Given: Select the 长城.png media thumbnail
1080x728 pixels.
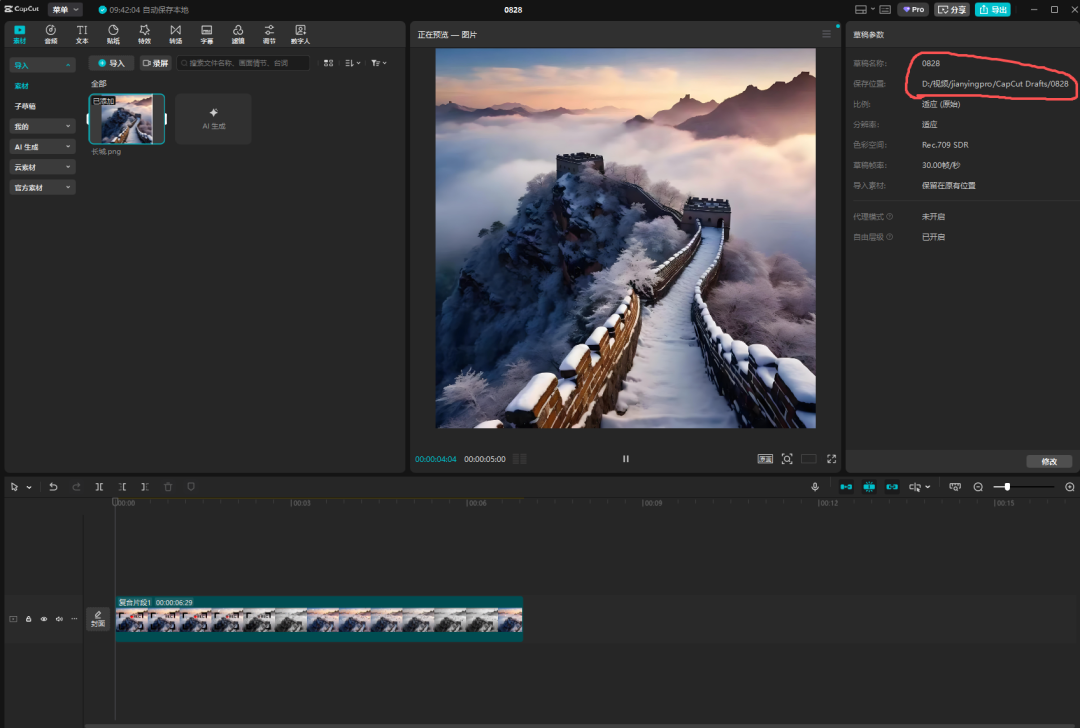Looking at the screenshot, I should [x=127, y=119].
